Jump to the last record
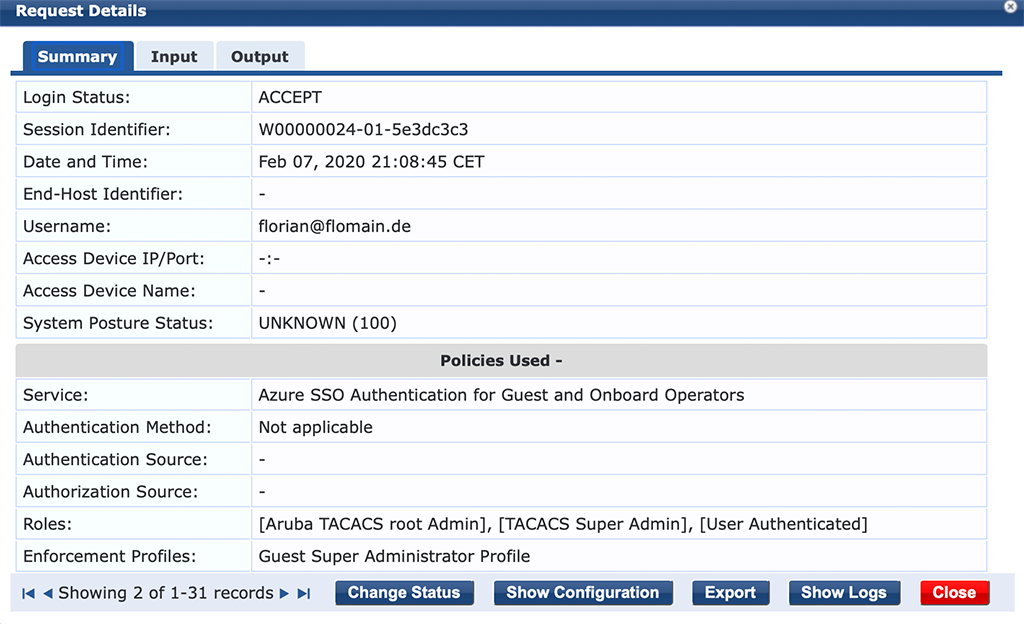 pyautogui.click(x=302, y=592)
